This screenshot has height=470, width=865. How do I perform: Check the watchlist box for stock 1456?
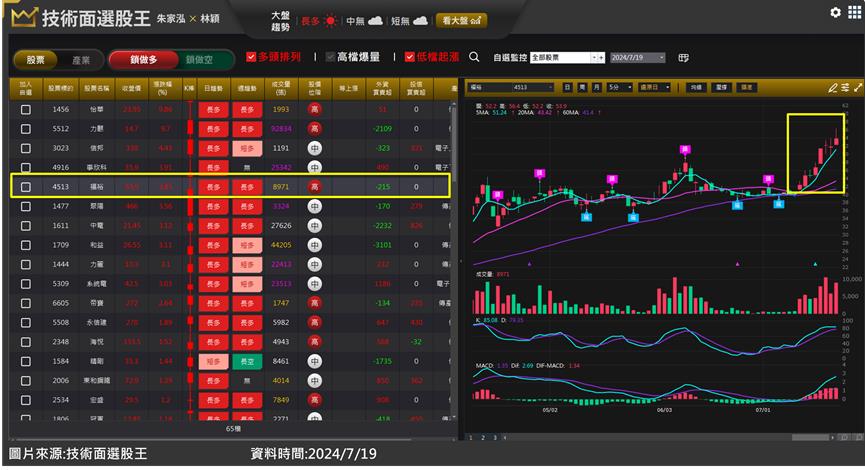(x=25, y=109)
